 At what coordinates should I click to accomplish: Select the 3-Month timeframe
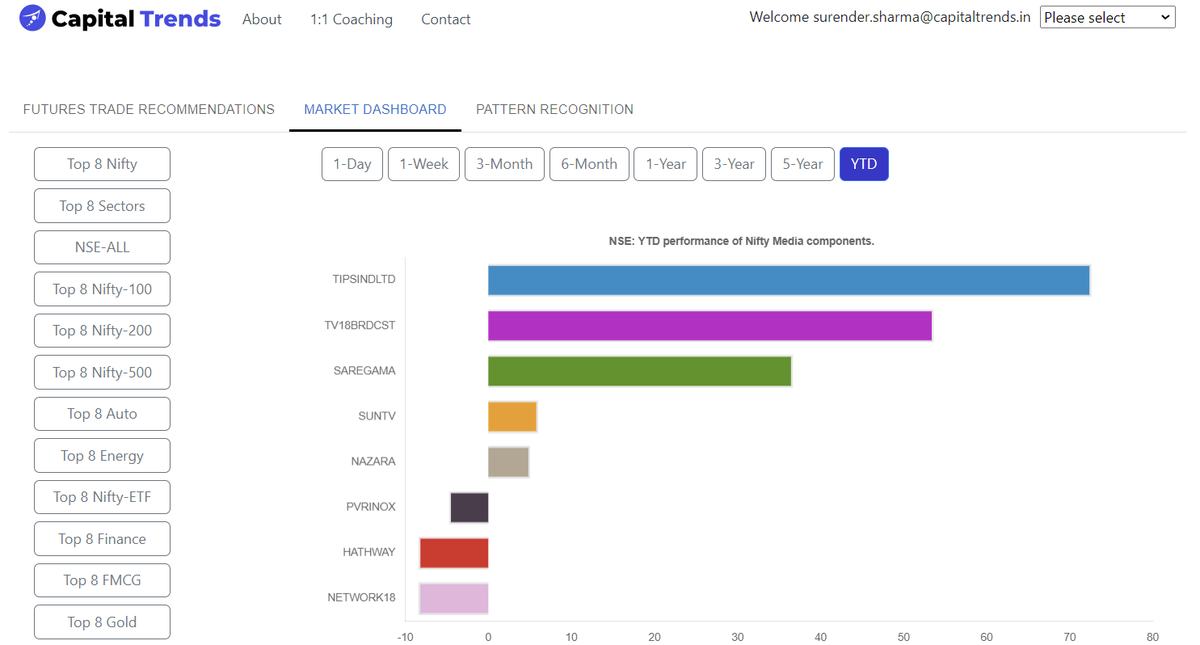[504, 164]
